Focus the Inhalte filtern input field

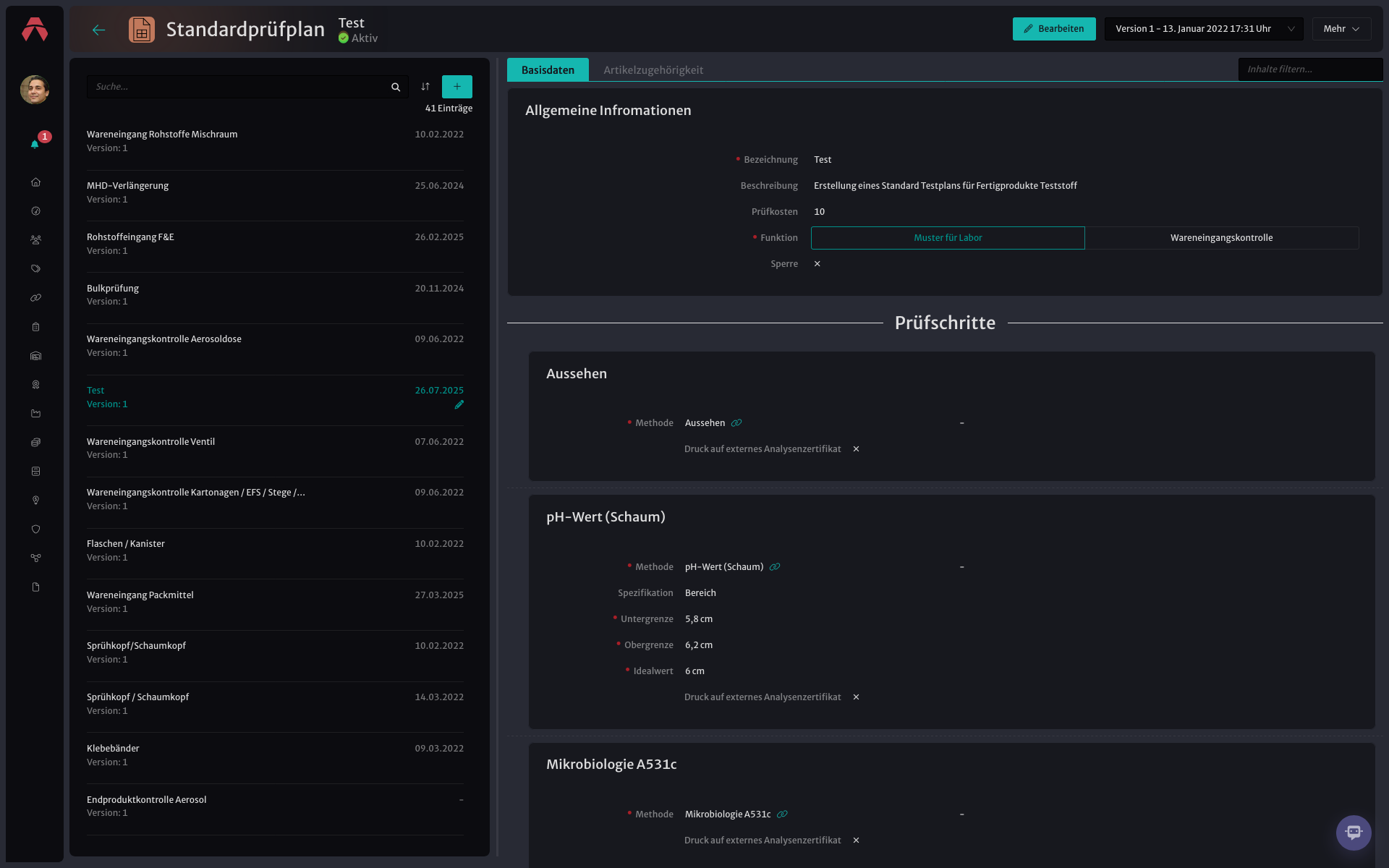(1310, 69)
